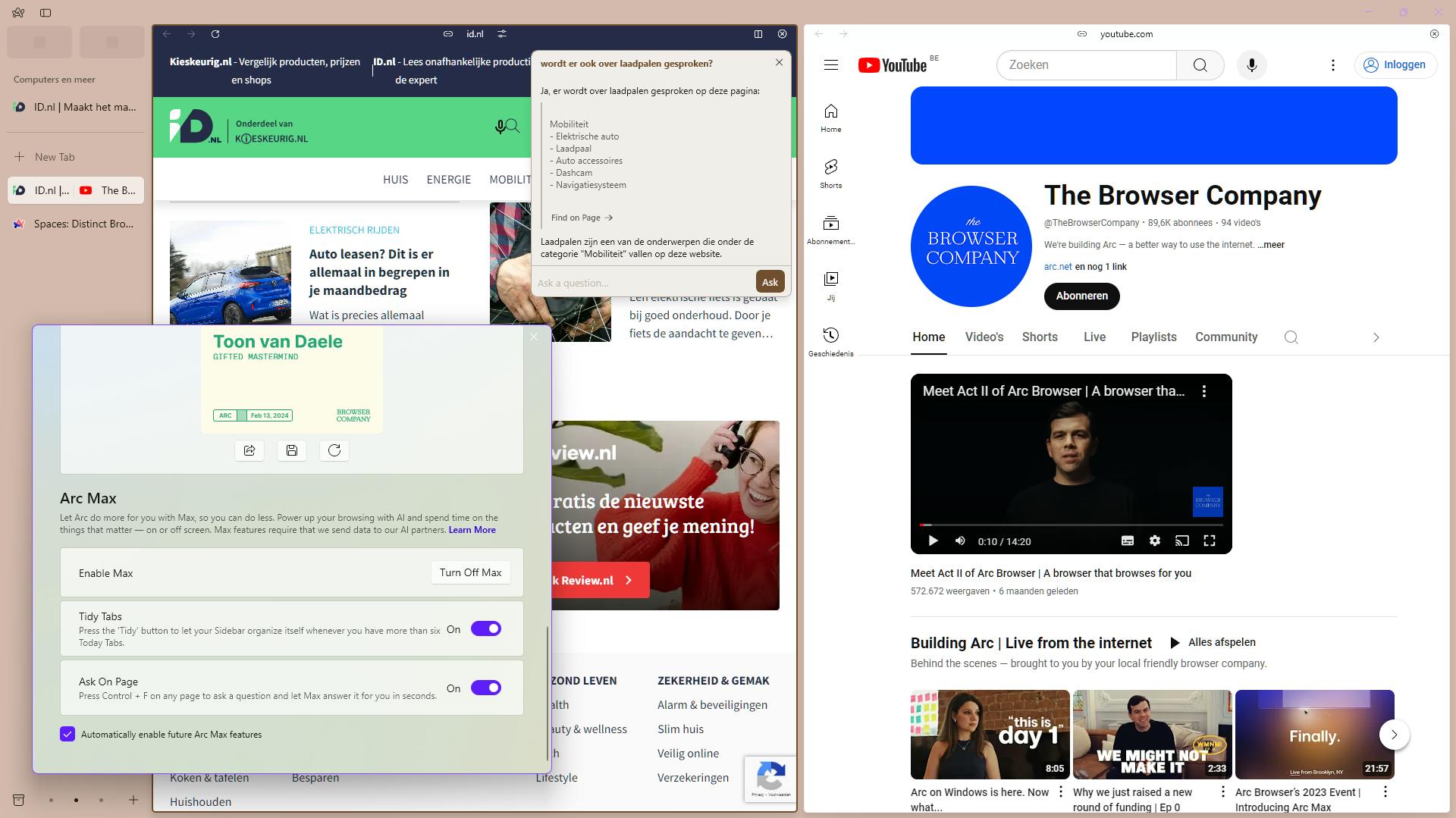The width and height of the screenshot is (1456, 818).
Task: Disable the Ask On Page toggle
Action: [x=486, y=688]
